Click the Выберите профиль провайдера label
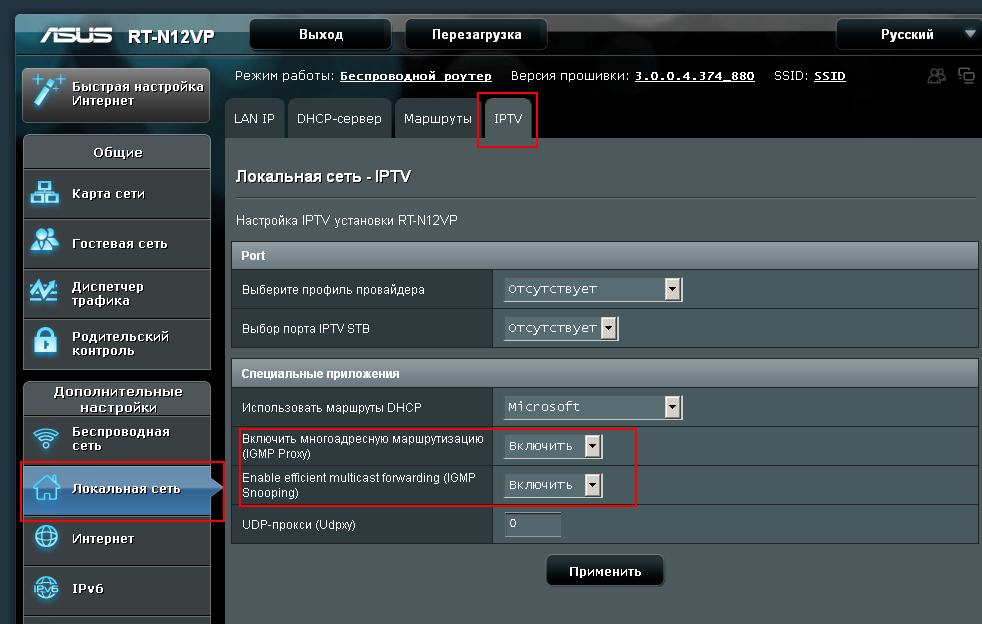Screen dimensions: 982x624 (x=333, y=289)
